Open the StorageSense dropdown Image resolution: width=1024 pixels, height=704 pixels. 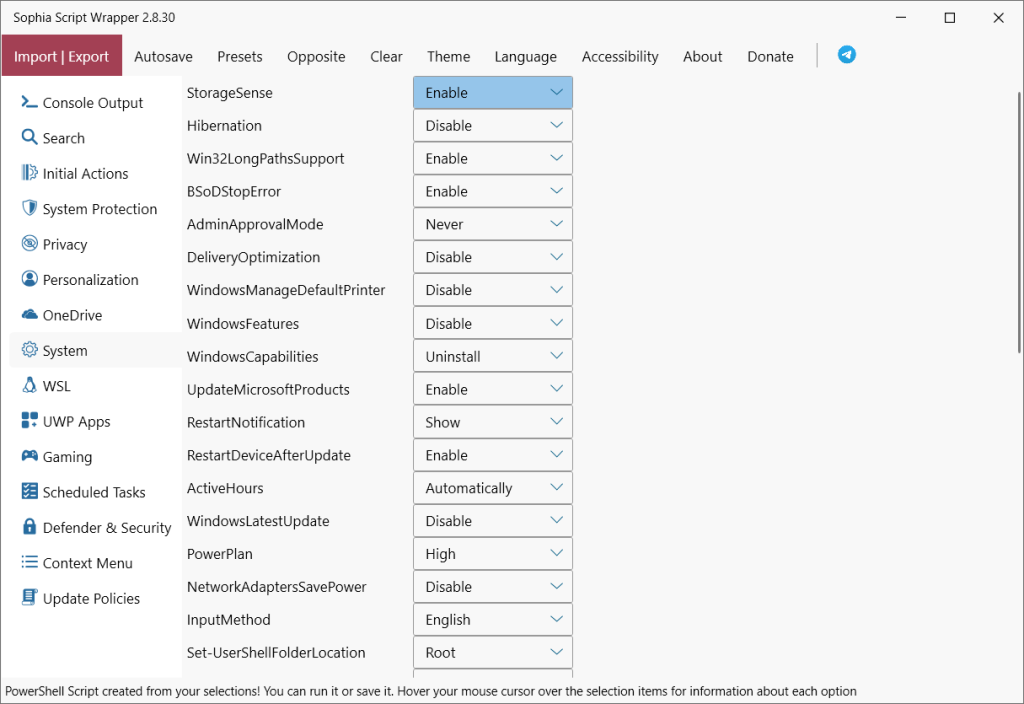click(x=493, y=93)
